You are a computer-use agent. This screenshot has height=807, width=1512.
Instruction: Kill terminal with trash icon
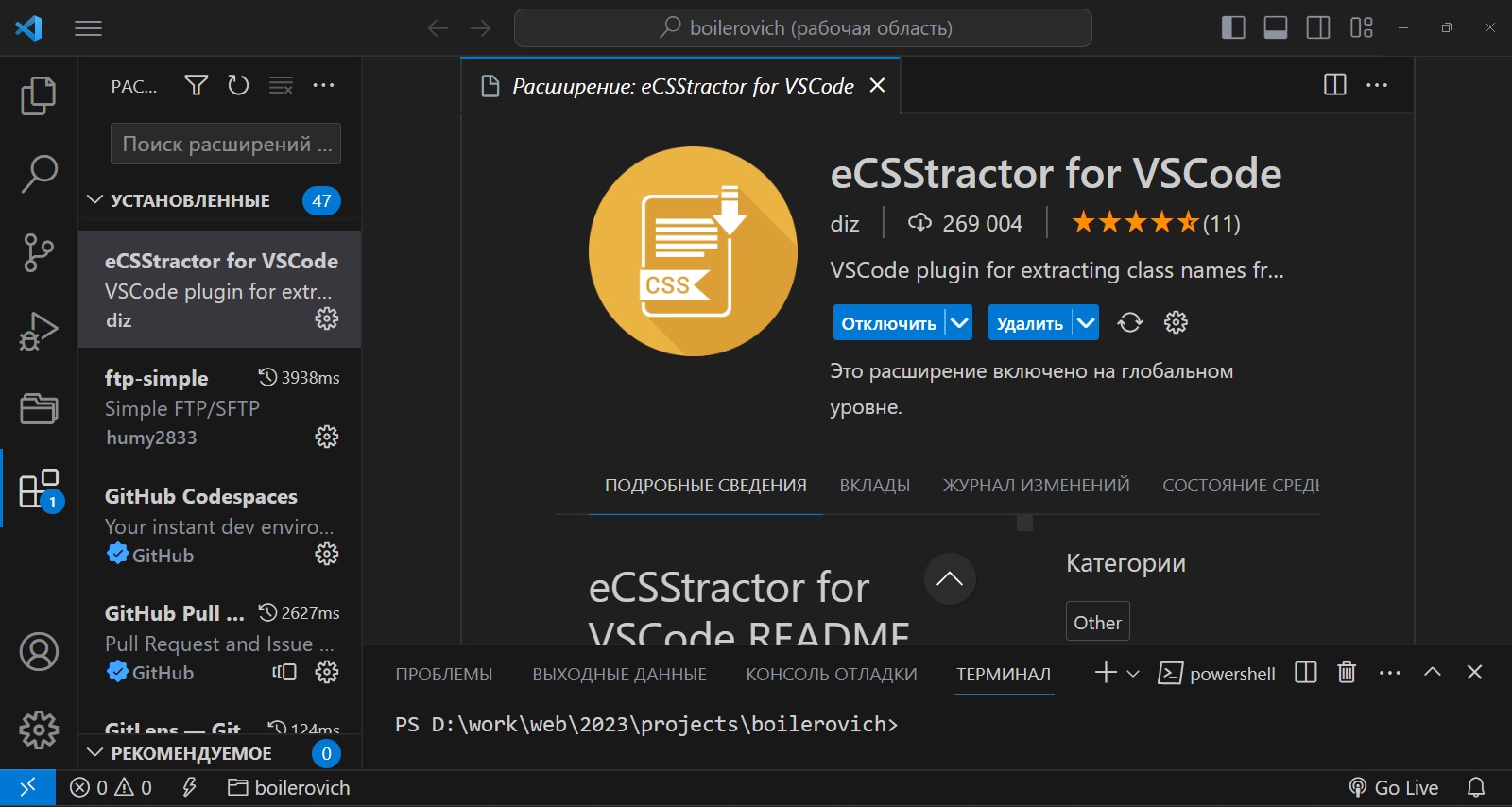1347,673
